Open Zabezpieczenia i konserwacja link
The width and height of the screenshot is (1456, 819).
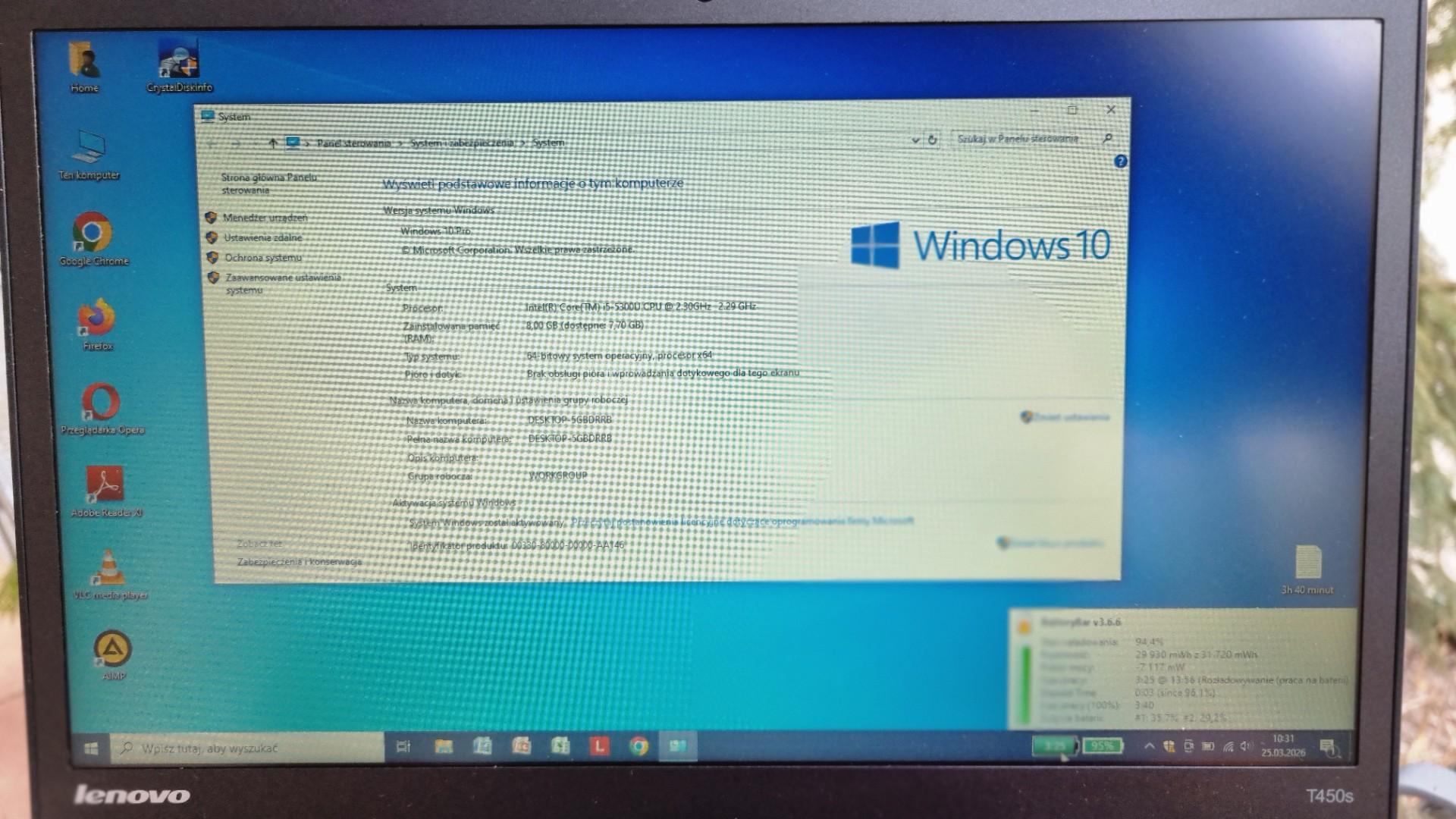point(300,562)
